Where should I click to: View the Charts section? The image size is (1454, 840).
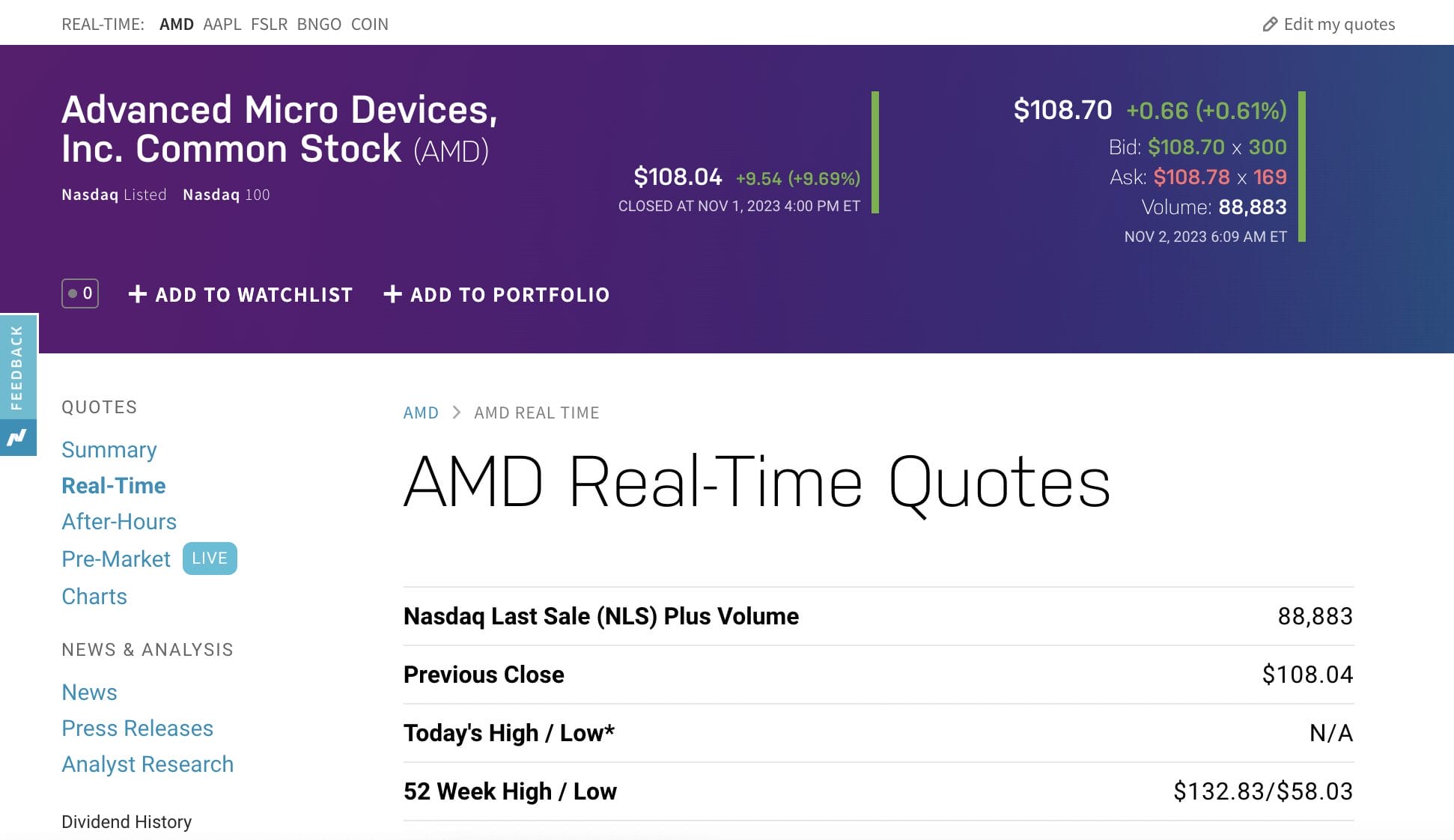[x=94, y=597]
